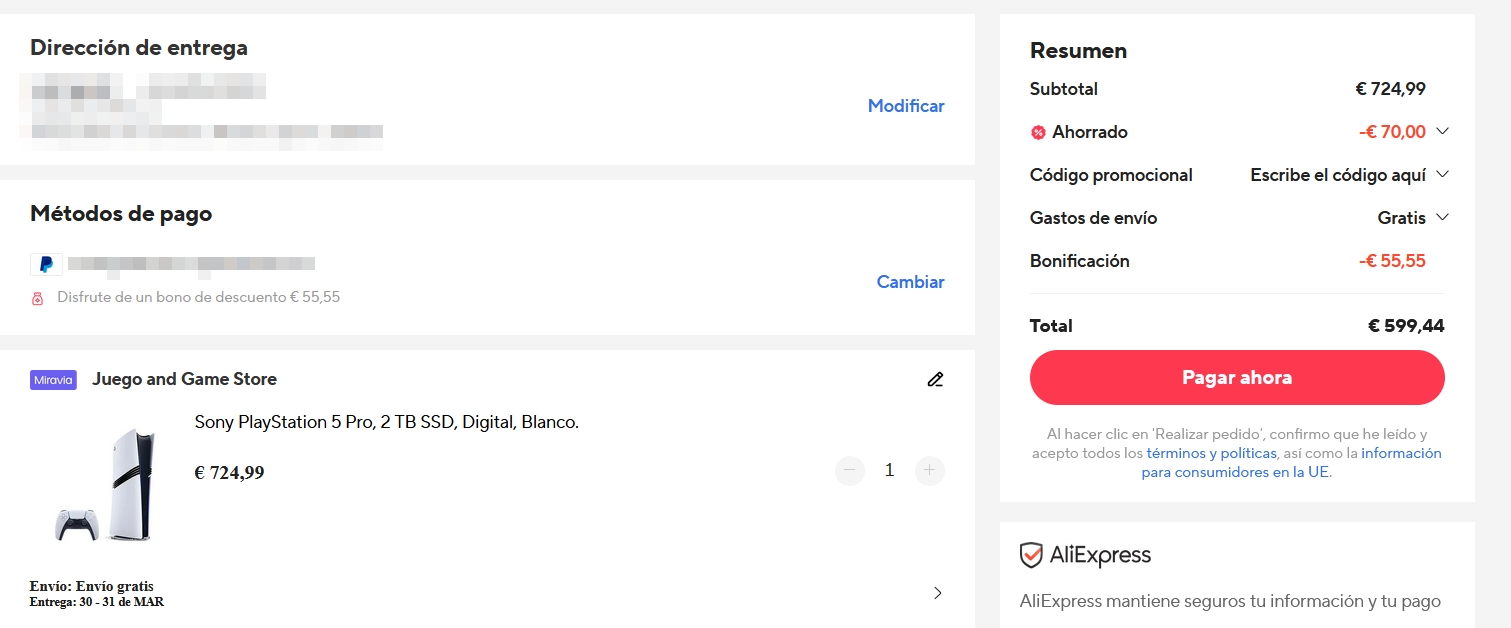Click the quantity value 1
Viewport: 1511px width, 628px height.
890,470
